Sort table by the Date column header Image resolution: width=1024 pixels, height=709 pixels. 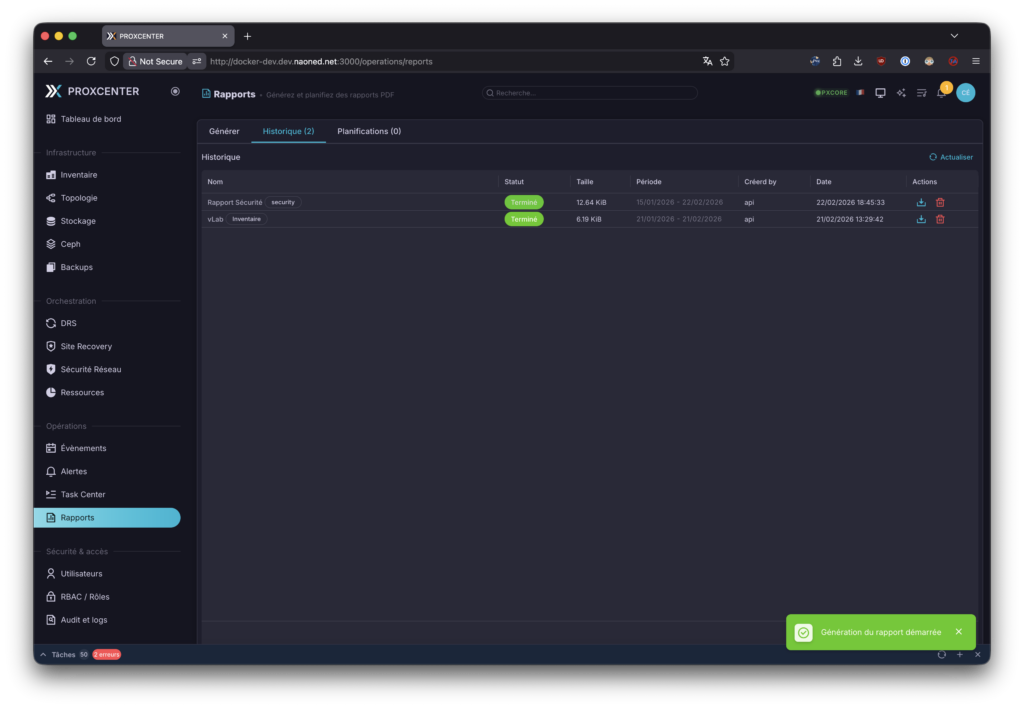(x=824, y=182)
